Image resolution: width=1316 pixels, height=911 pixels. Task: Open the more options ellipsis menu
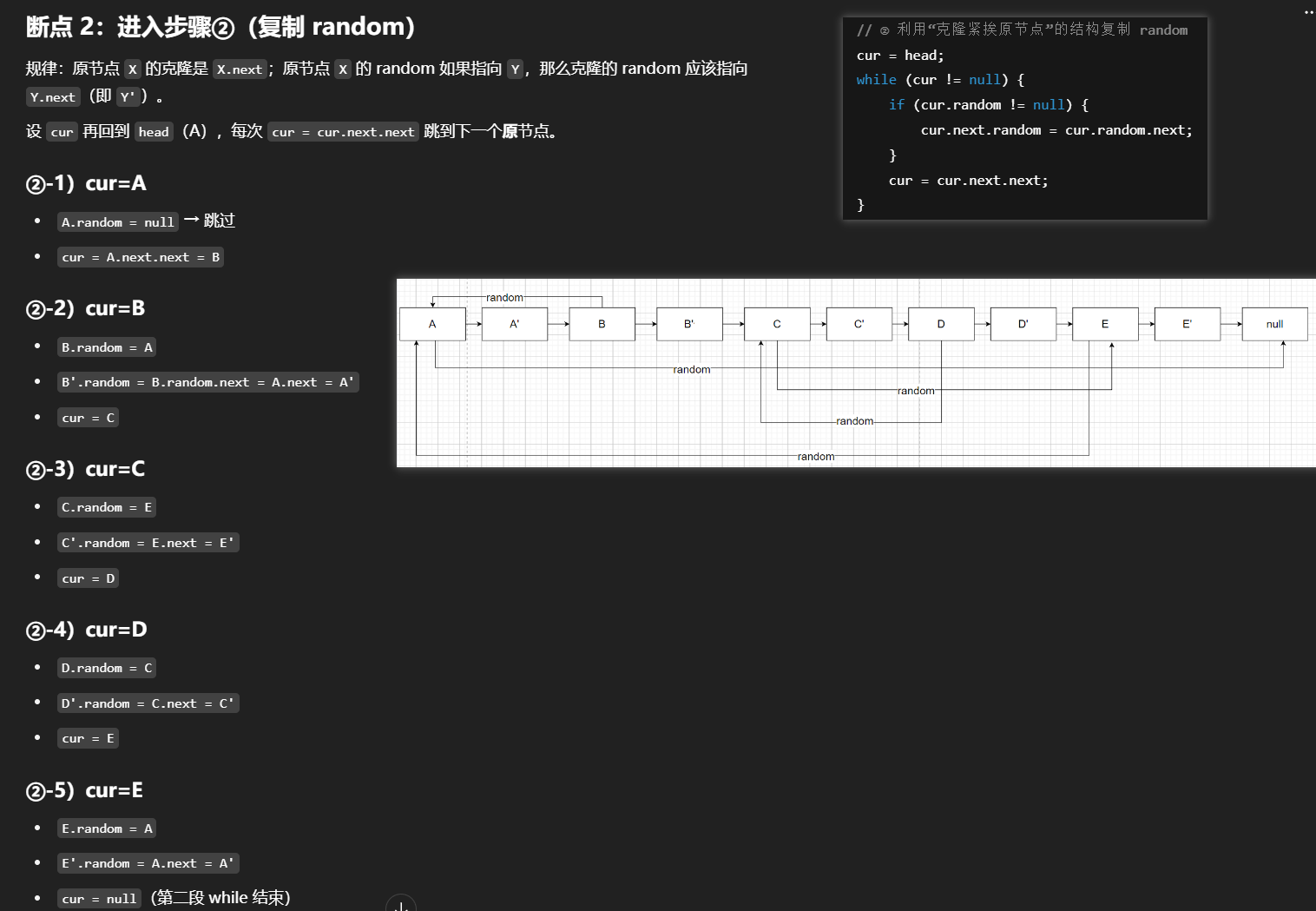pyautogui.click(x=1308, y=12)
